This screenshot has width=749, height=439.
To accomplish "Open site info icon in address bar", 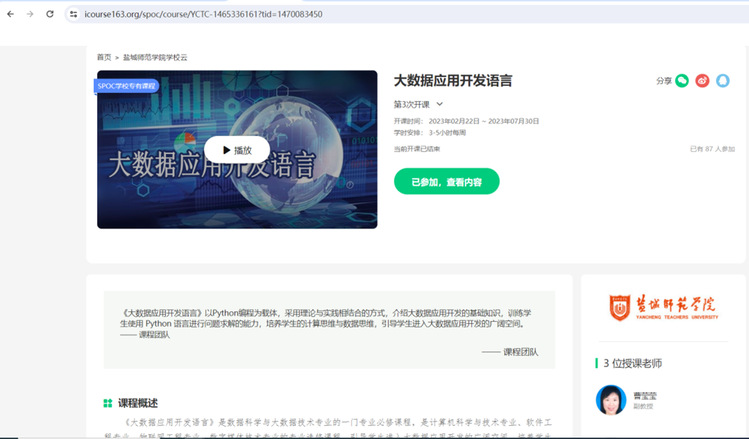I will coord(73,15).
